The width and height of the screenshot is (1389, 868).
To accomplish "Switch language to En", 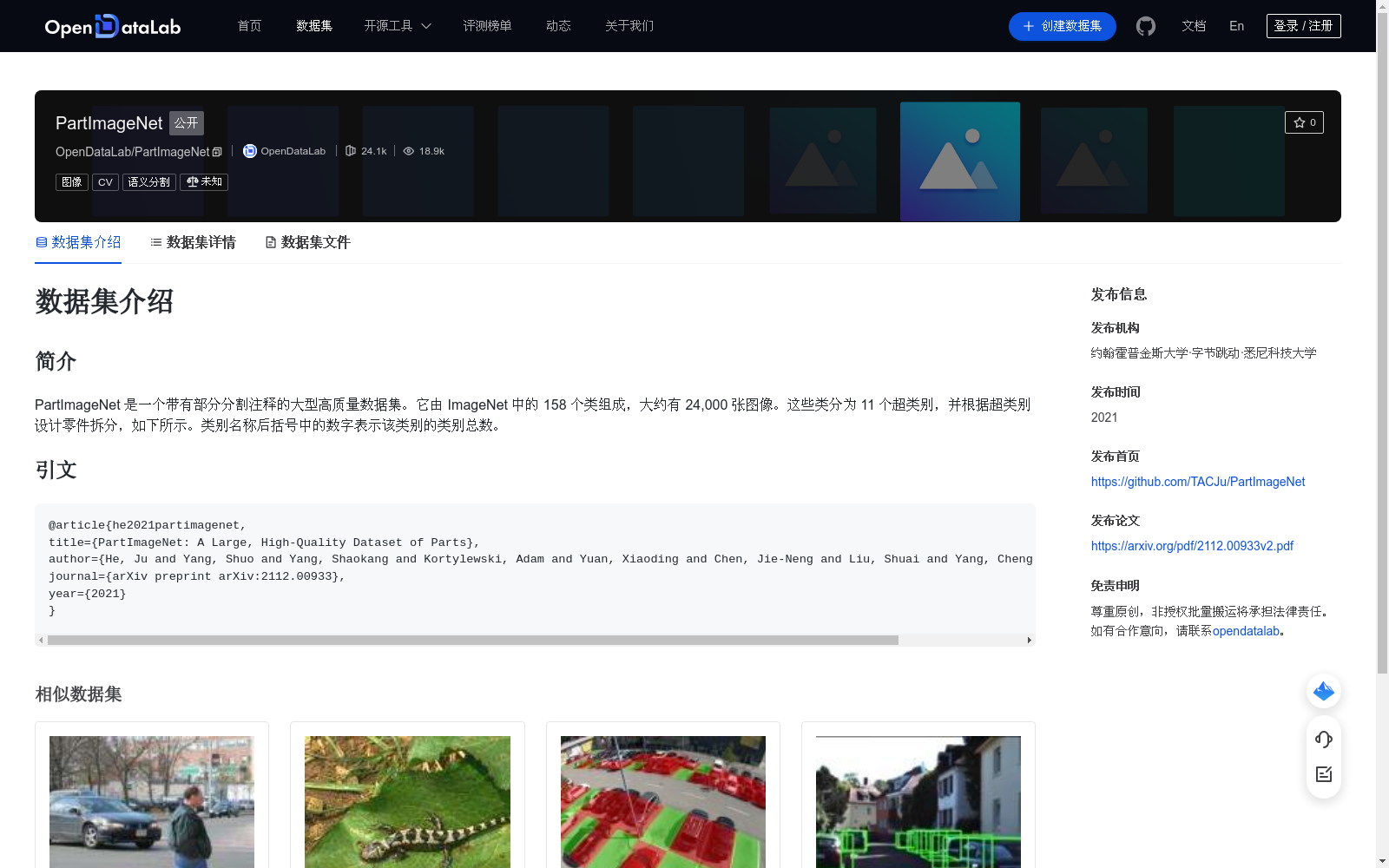I will (x=1237, y=26).
